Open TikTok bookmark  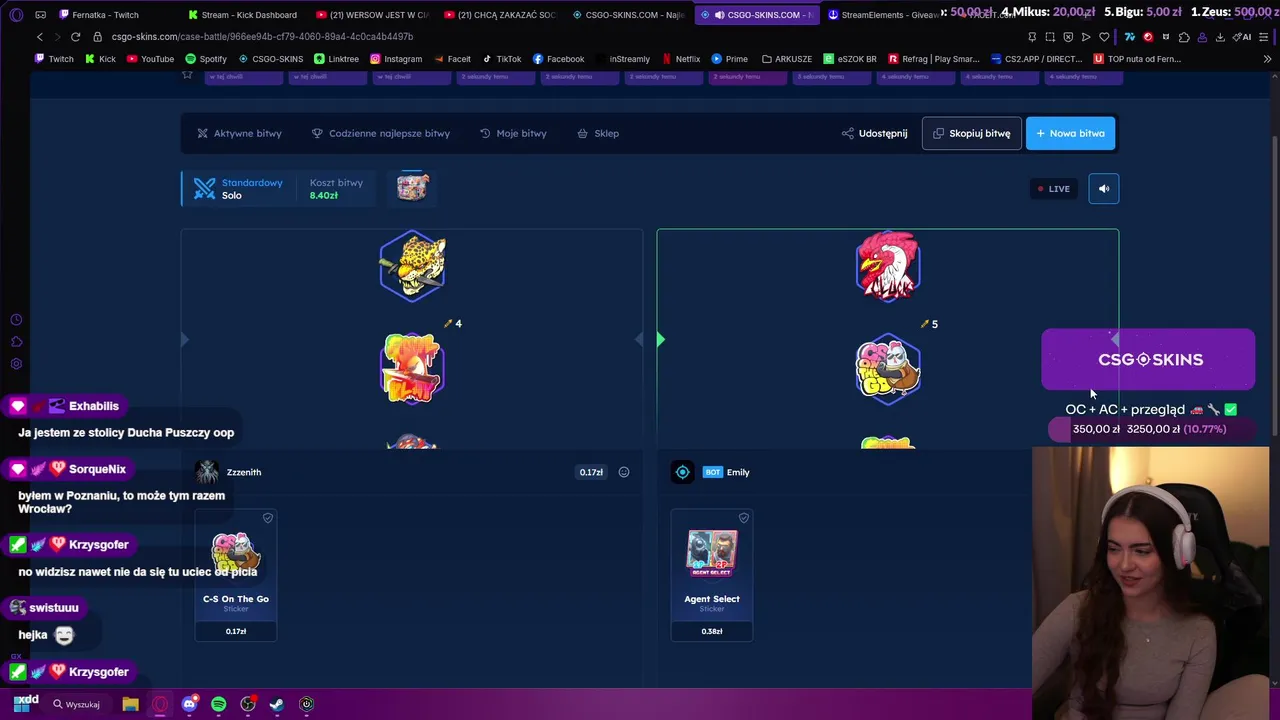coord(502,59)
